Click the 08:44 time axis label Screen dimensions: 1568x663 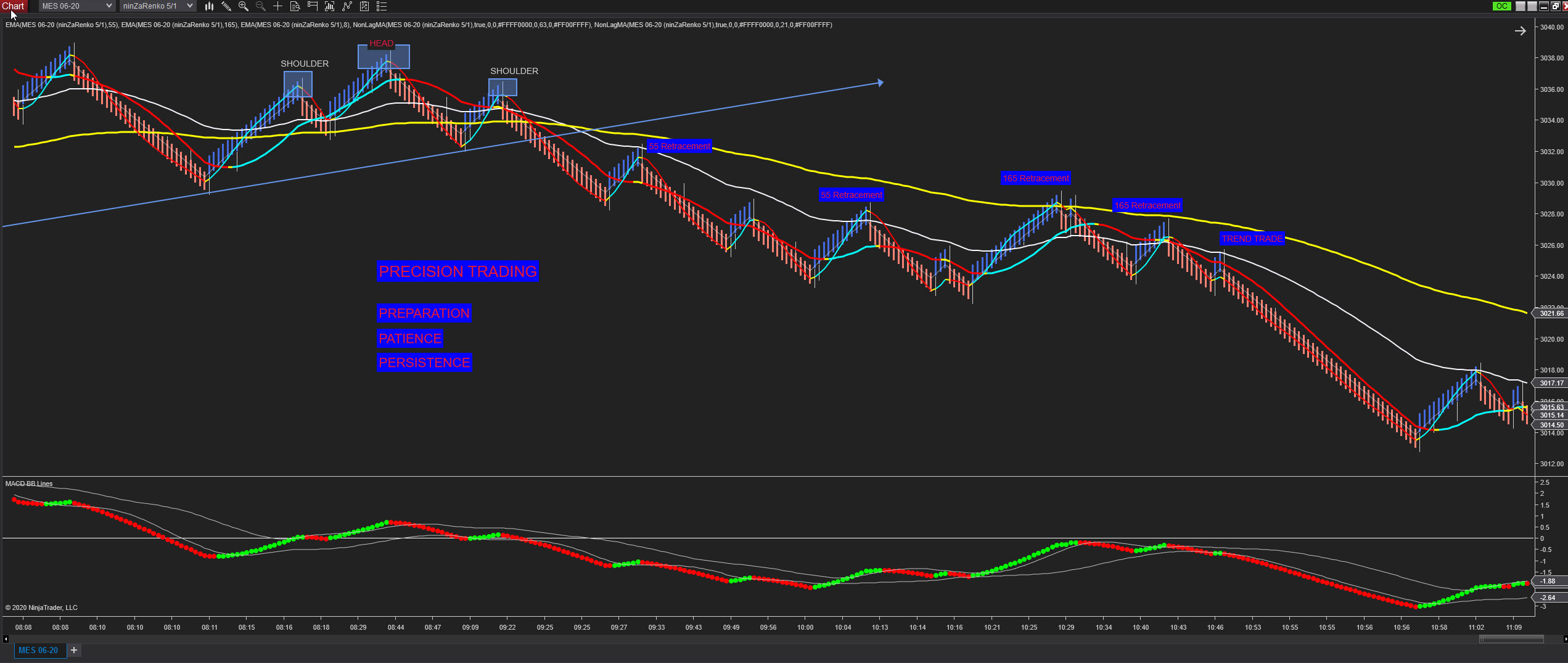coord(396,627)
